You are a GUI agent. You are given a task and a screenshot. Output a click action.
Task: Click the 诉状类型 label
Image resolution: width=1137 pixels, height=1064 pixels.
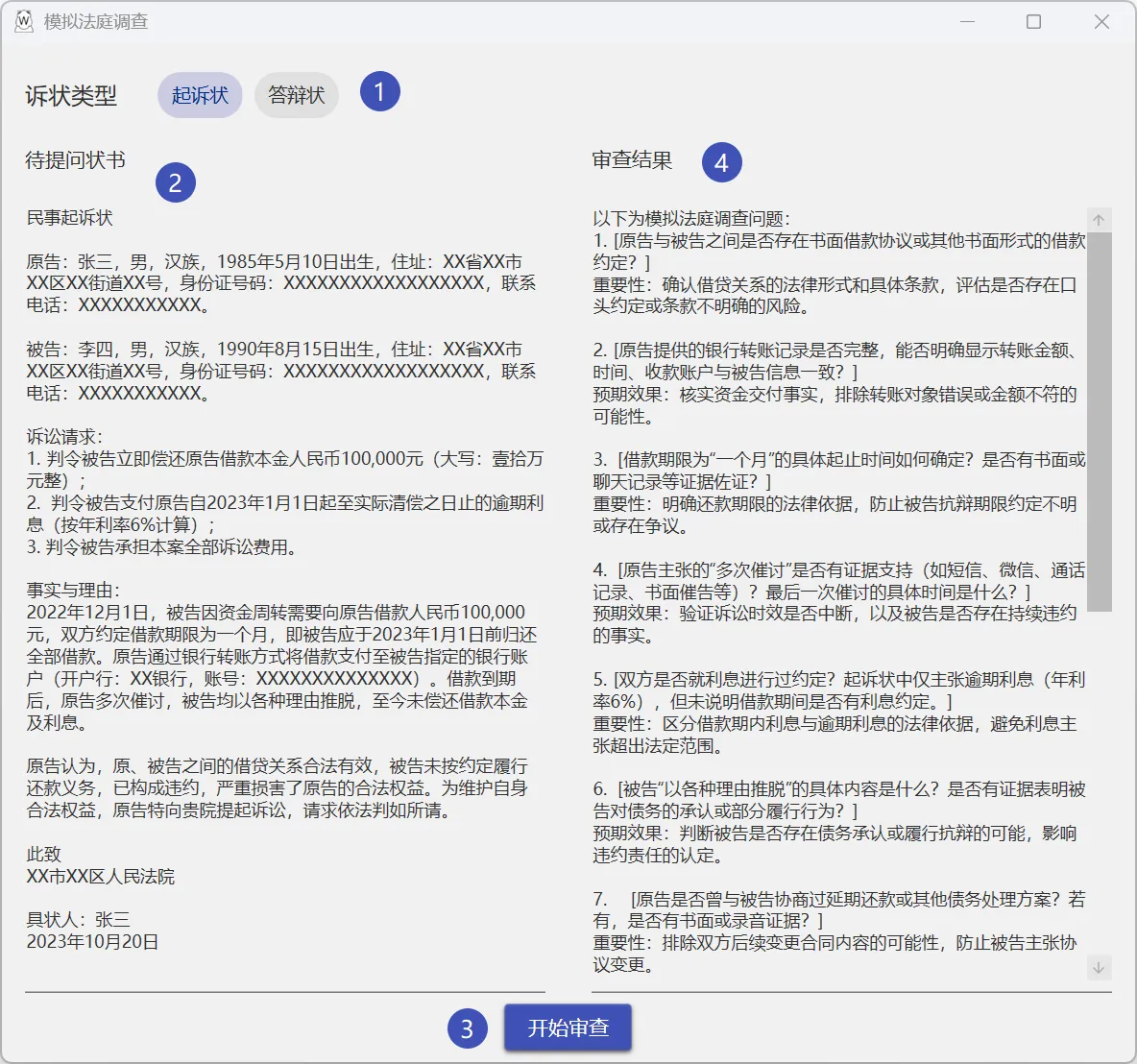pos(70,95)
